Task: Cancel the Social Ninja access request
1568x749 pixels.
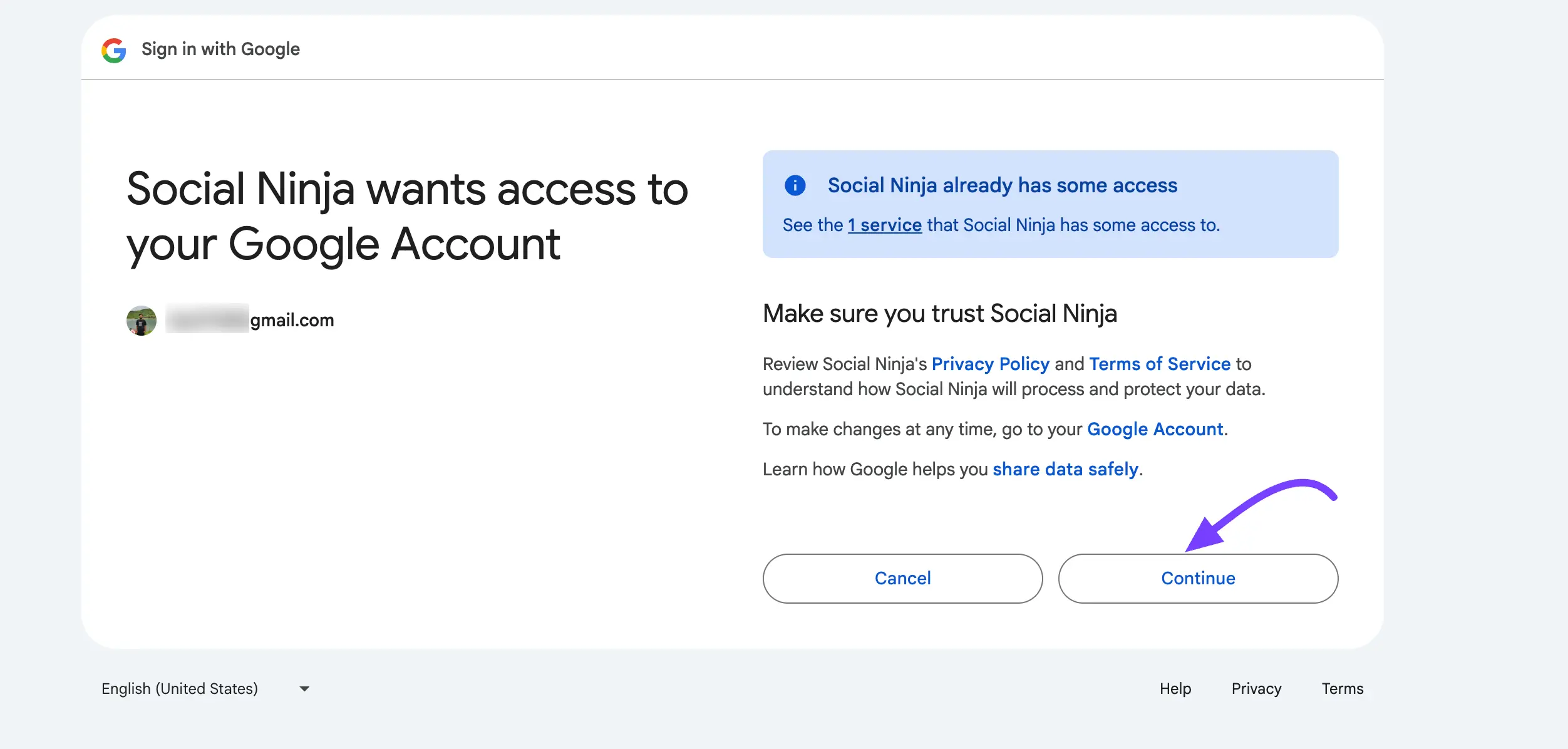Action: click(902, 578)
